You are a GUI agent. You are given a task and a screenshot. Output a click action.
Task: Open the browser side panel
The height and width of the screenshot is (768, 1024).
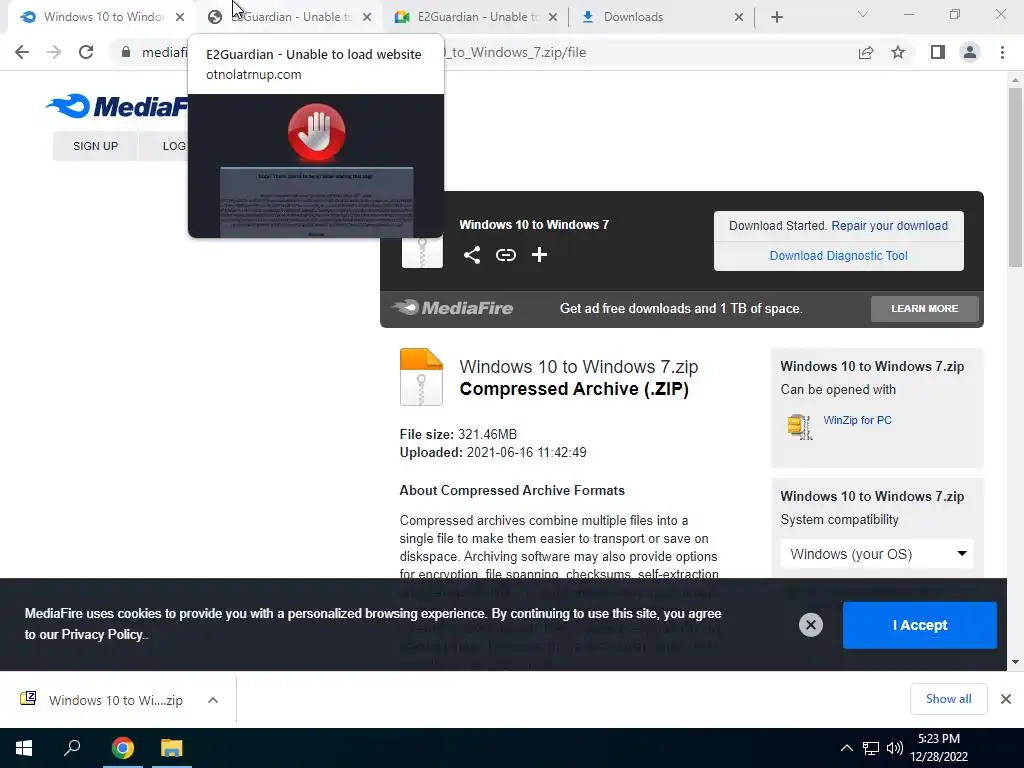click(x=938, y=52)
